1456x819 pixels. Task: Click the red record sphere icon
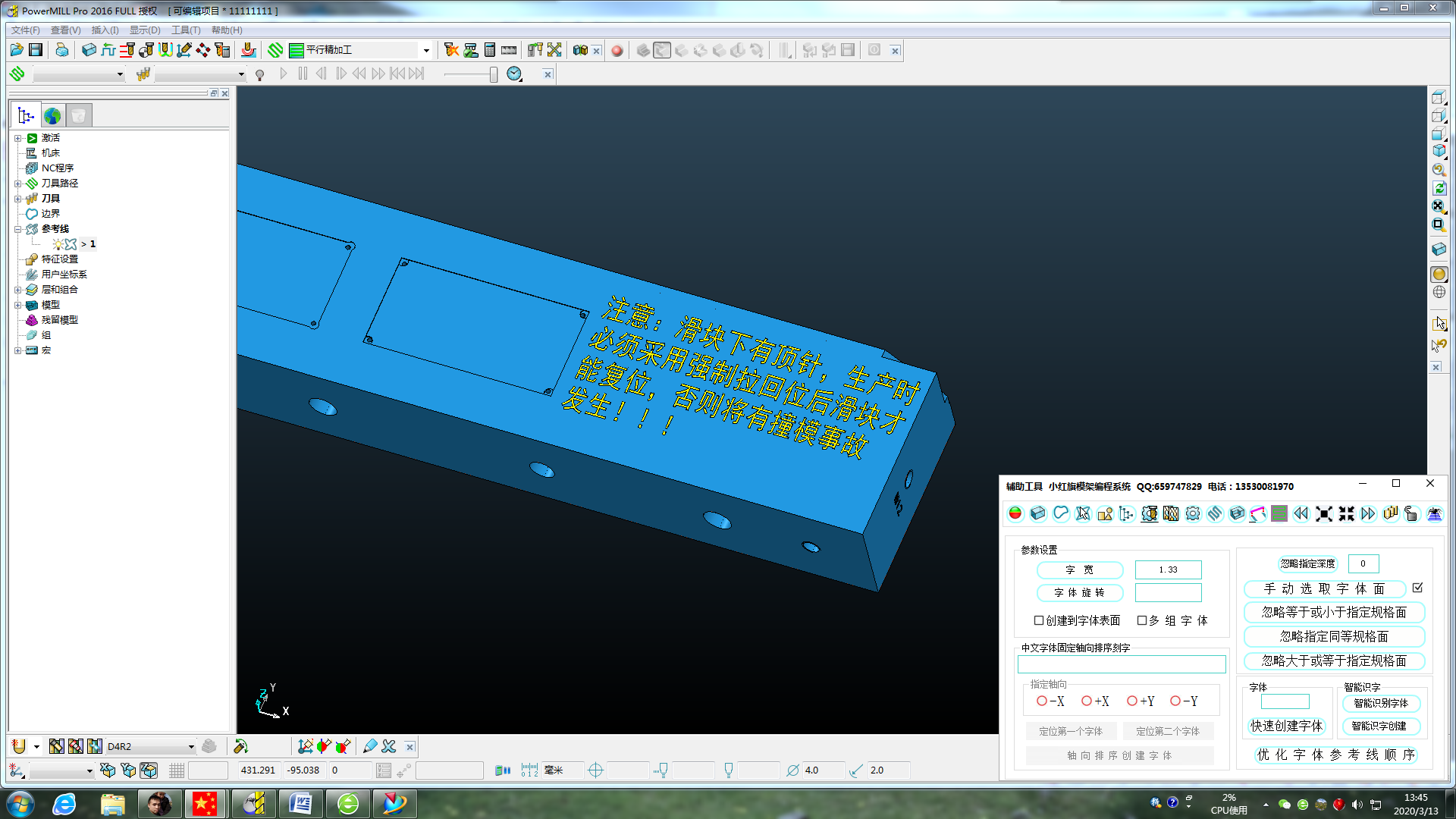tap(617, 51)
